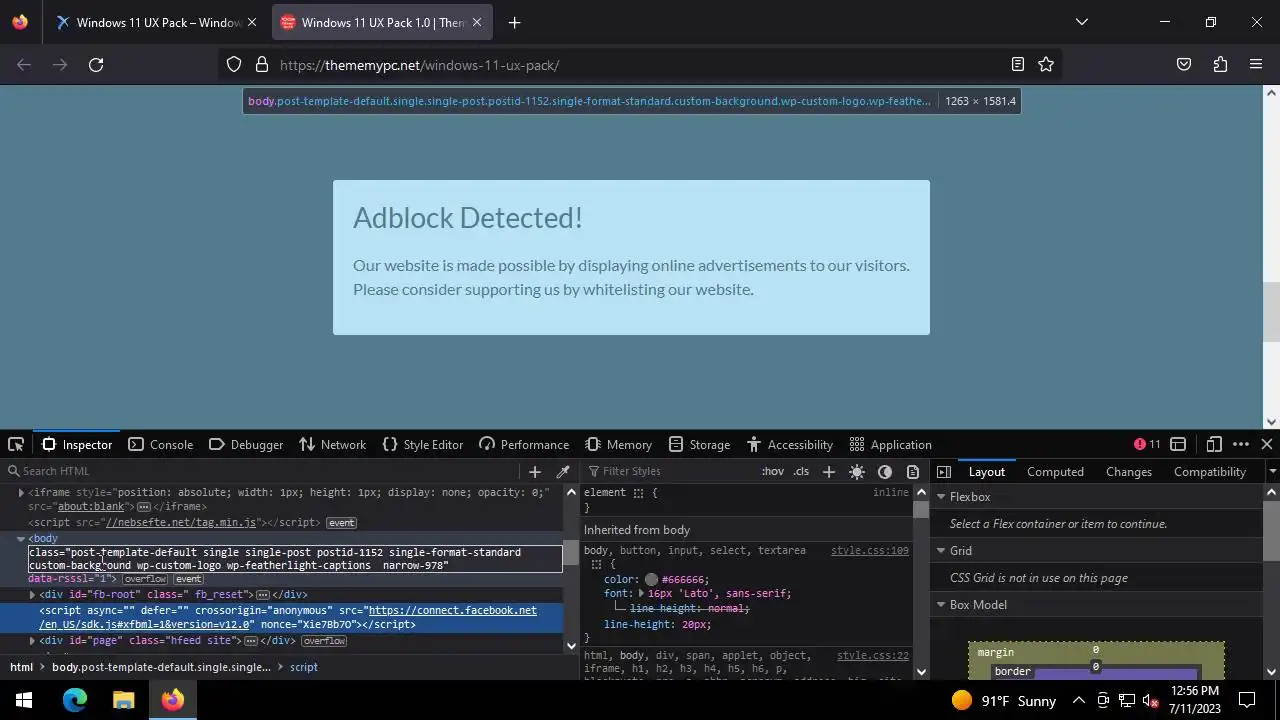
Task: Collapse the Grid section
Action: point(940,551)
